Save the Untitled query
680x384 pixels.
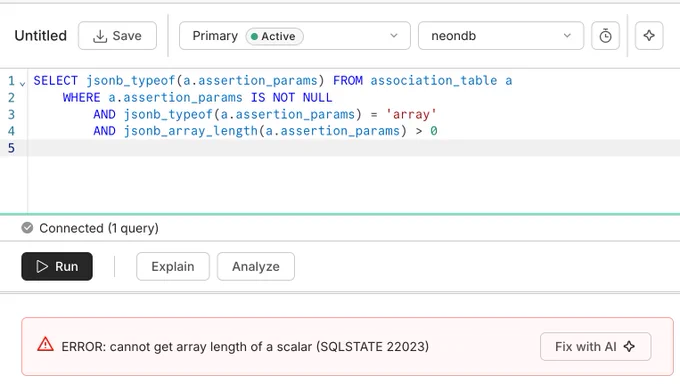tap(117, 36)
